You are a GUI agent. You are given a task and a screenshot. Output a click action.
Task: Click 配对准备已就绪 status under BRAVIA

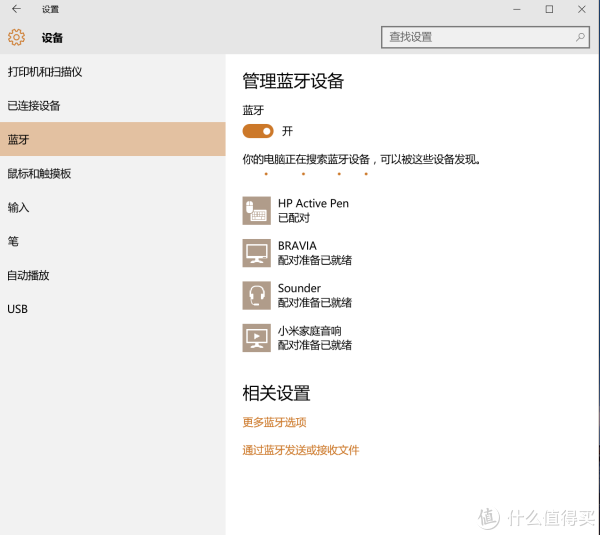315,260
